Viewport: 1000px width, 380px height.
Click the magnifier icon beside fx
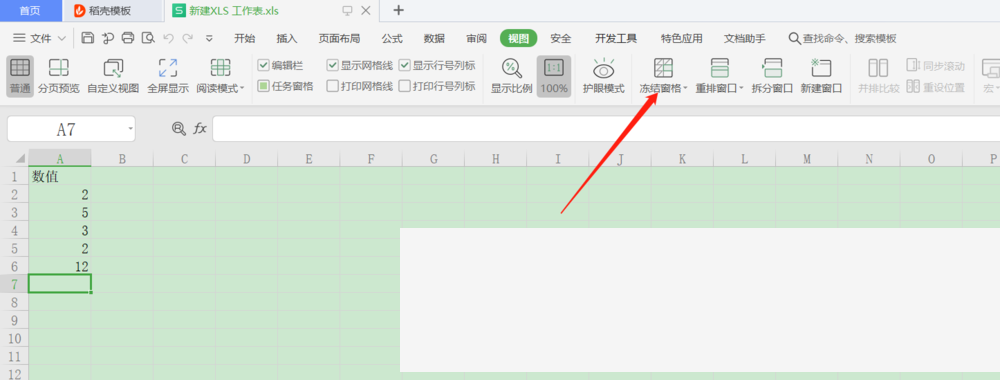(x=179, y=128)
